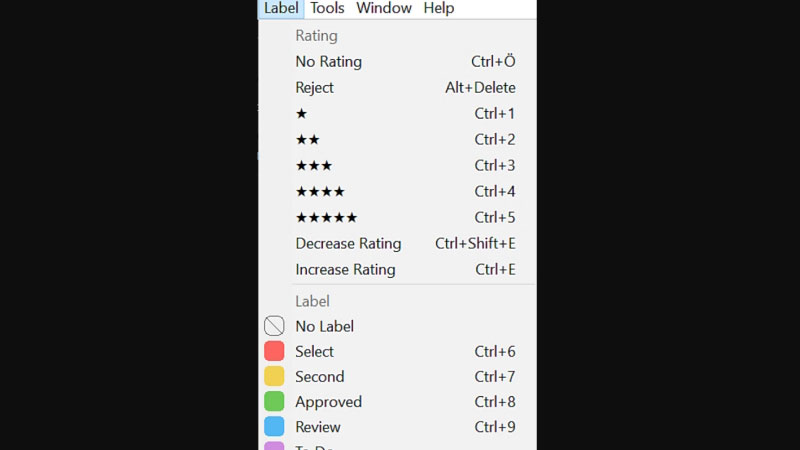
Task: Open the Window menu
Action: tap(384, 8)
